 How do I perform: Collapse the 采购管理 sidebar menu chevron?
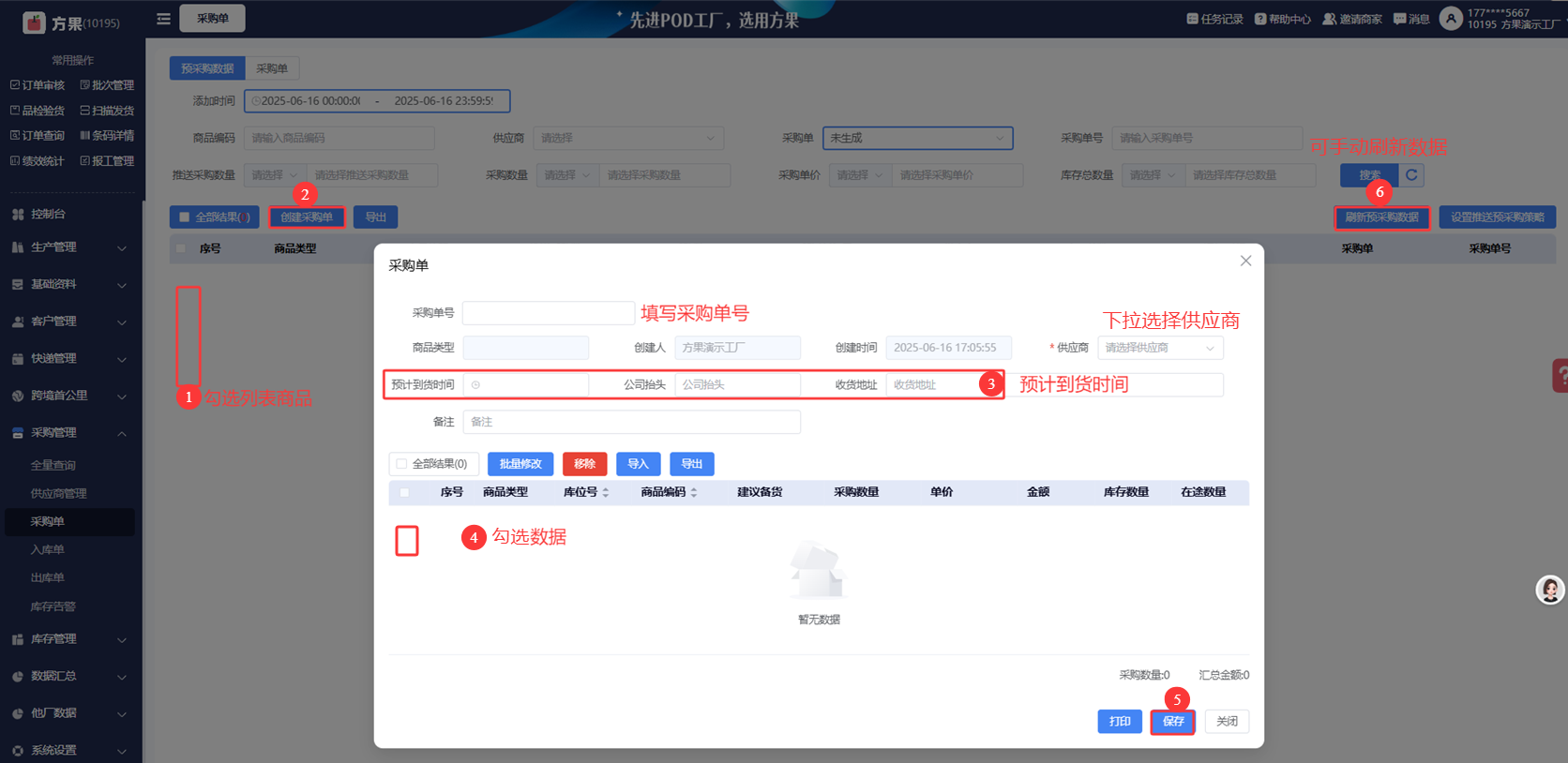coord(122,433)
